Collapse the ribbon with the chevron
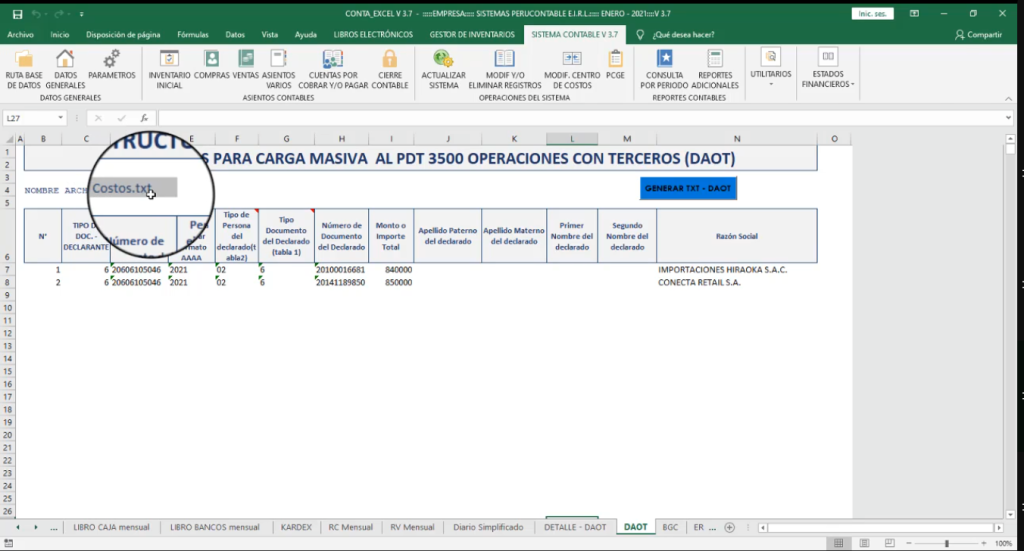This screenshot has width=1024, height=551. coord(1008,99)
